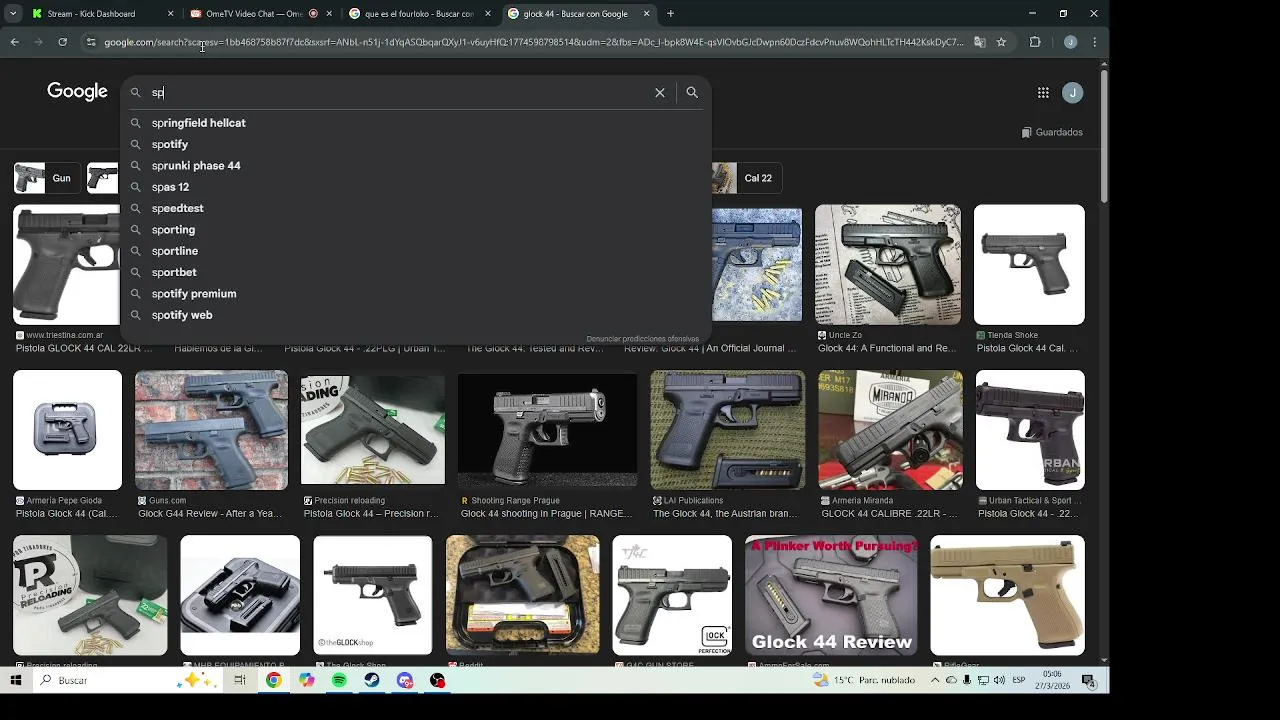Open the Chrome extensions menu
This screenshot has width=1280, height=720.
pos(1035,42)
